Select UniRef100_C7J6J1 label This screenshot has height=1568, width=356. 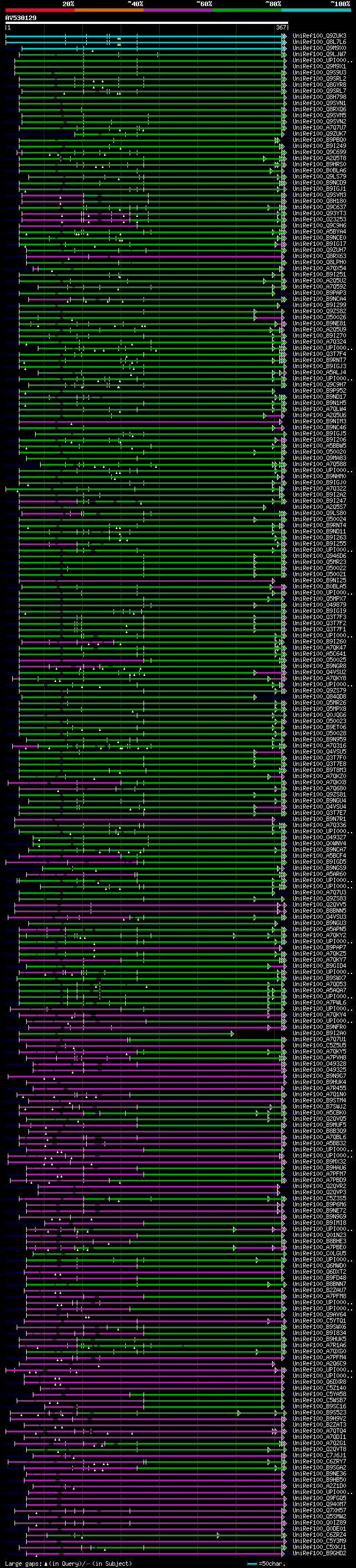click(x=319, y=1456)
